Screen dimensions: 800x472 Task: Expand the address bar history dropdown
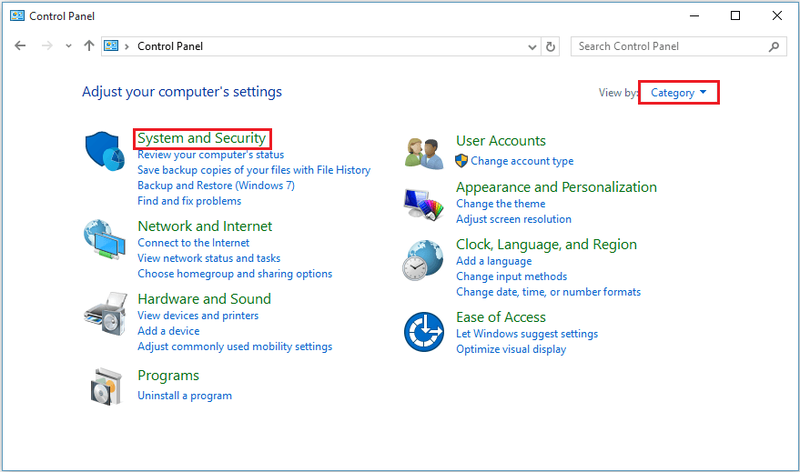click(x=532, y=47)
